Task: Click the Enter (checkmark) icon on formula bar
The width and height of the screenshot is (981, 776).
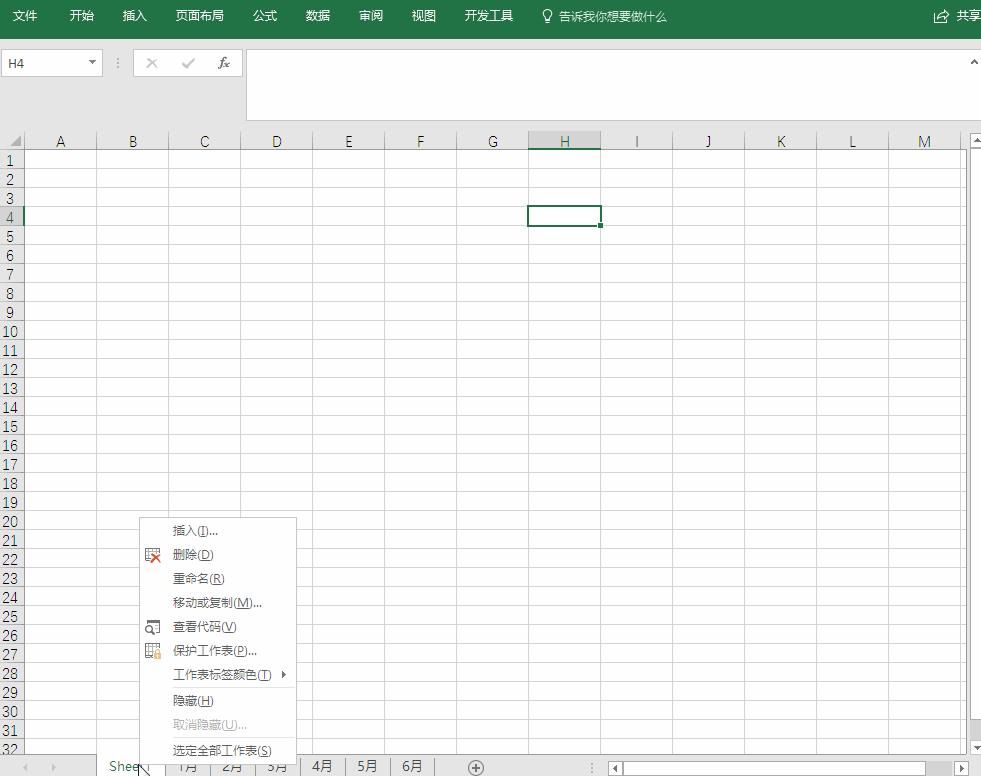Action: click(x=188, y=62)
